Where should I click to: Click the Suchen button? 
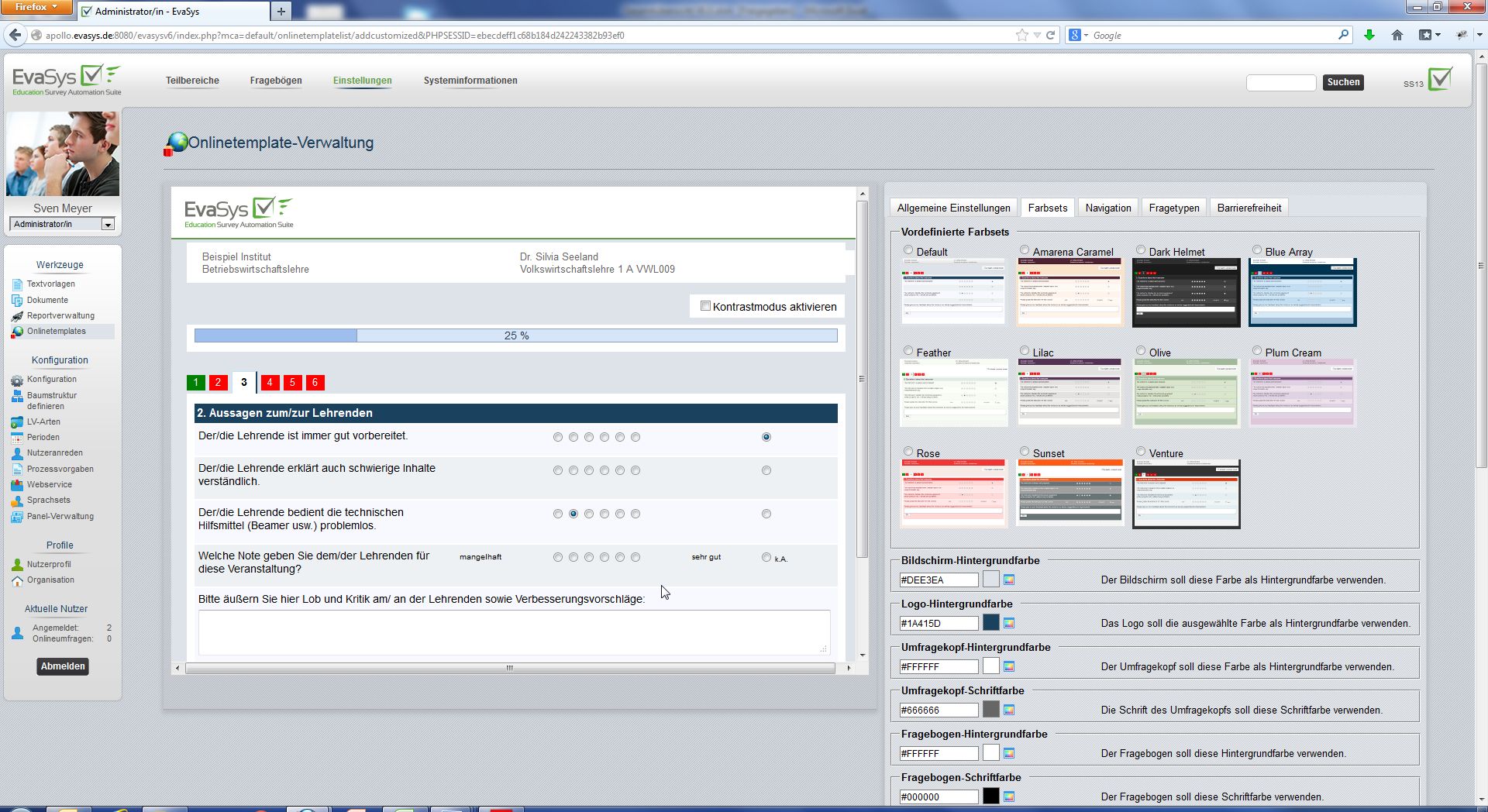pyautogui.click(x=1343, y=82)
